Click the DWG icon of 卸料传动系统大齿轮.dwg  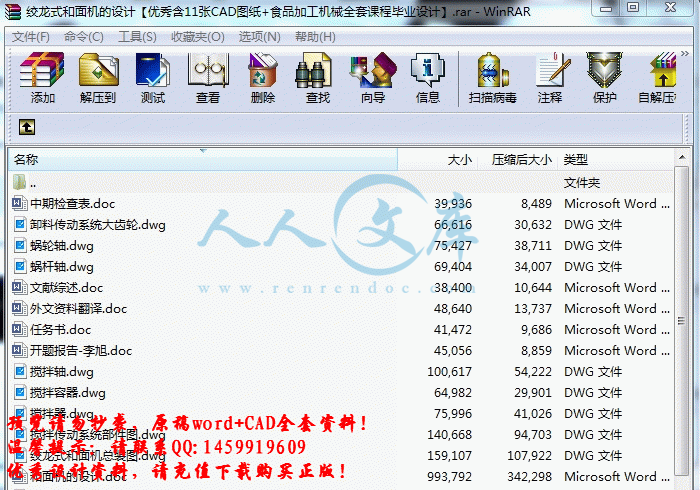click(20, 224)
